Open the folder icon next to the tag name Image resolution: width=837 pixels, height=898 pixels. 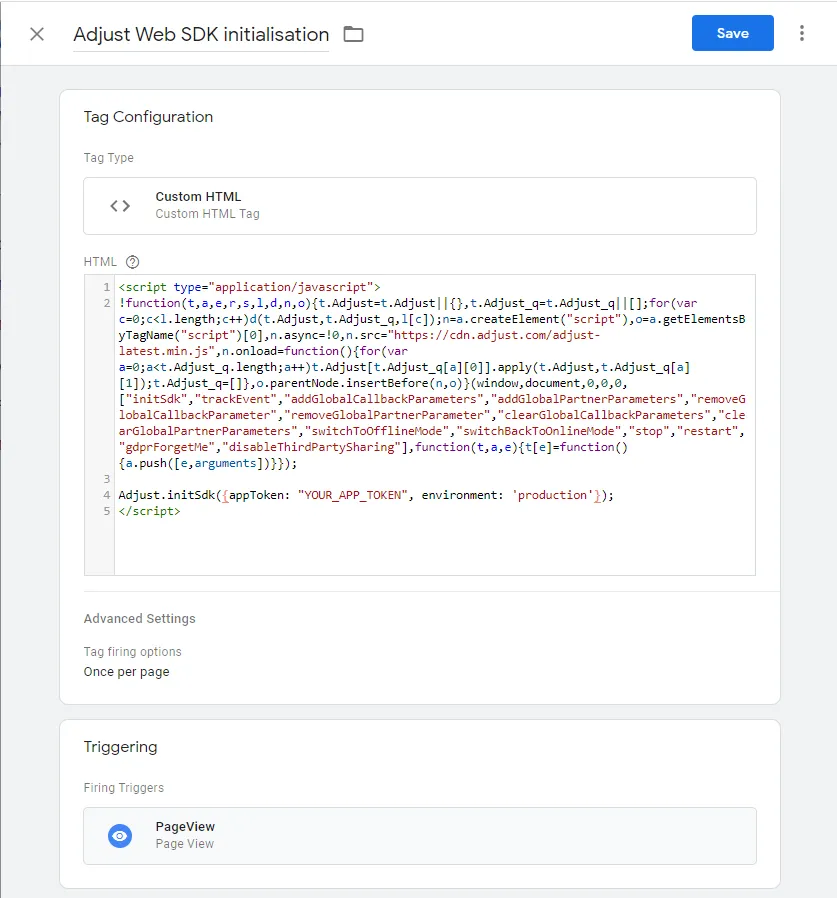353,34
